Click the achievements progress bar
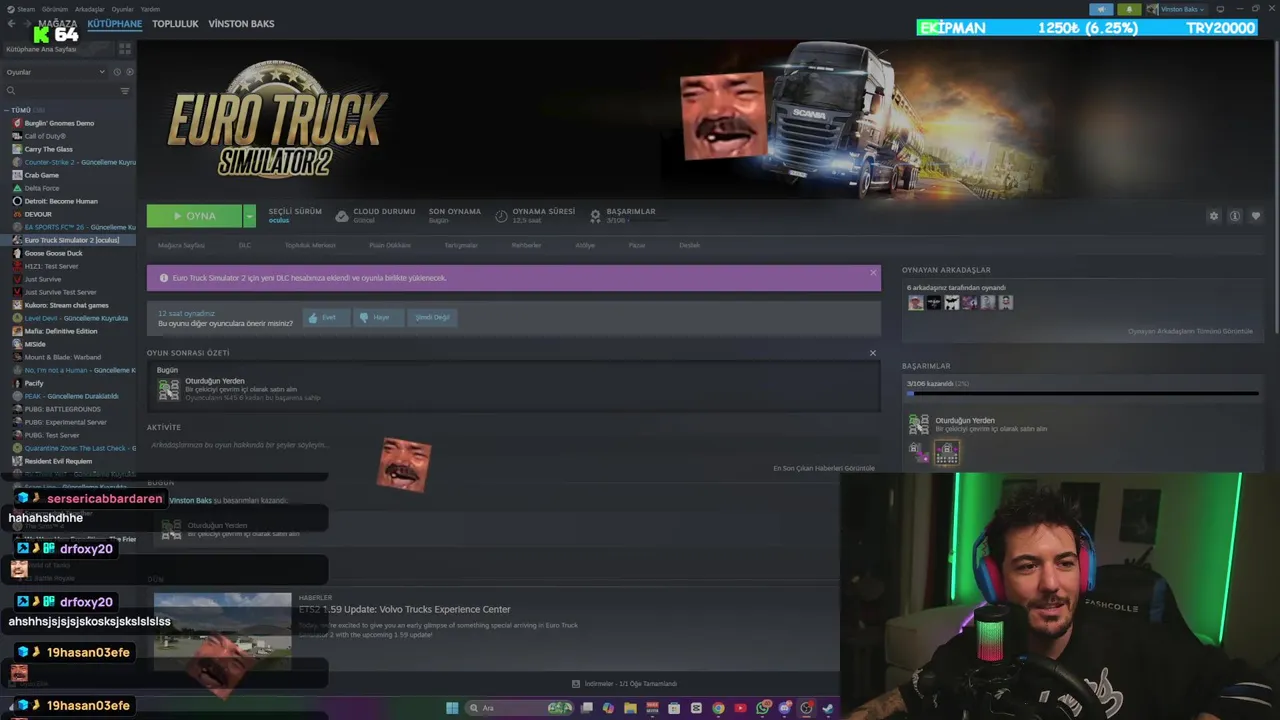 click(1082, 394)
